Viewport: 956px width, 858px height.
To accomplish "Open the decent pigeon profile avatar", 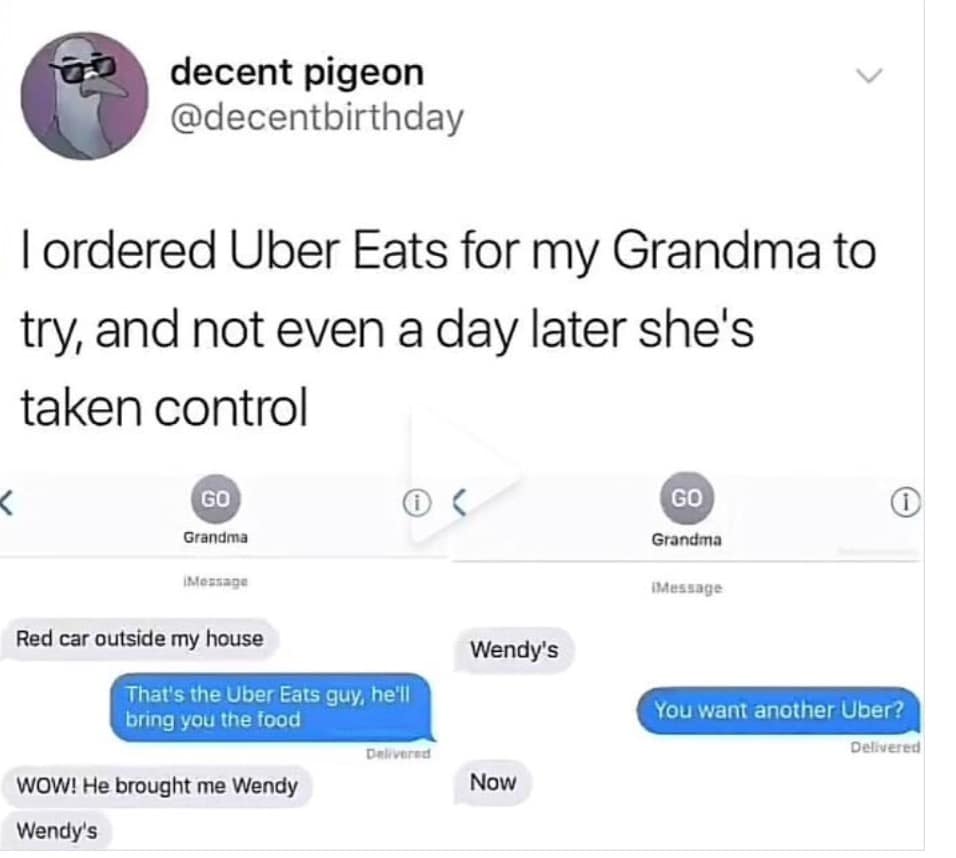I will tap(84, 96).
